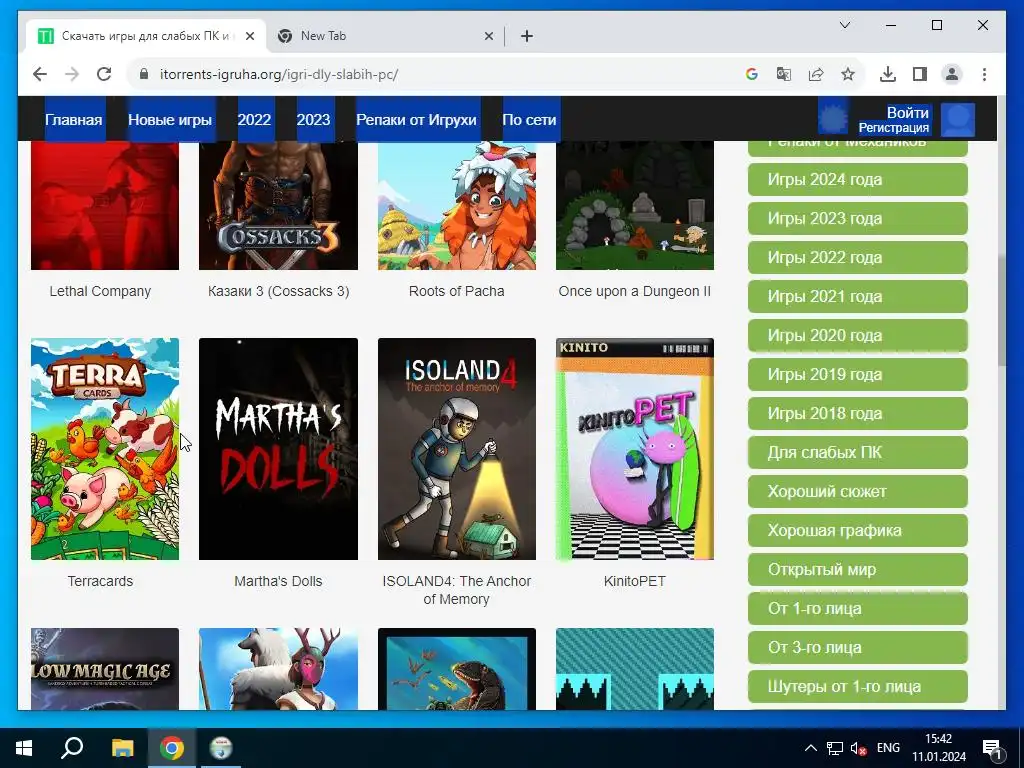The width and height of the screenshot is (1024, 768).
Task: Open the Once upon a Dungeon II cover
Action: [635, 206]
